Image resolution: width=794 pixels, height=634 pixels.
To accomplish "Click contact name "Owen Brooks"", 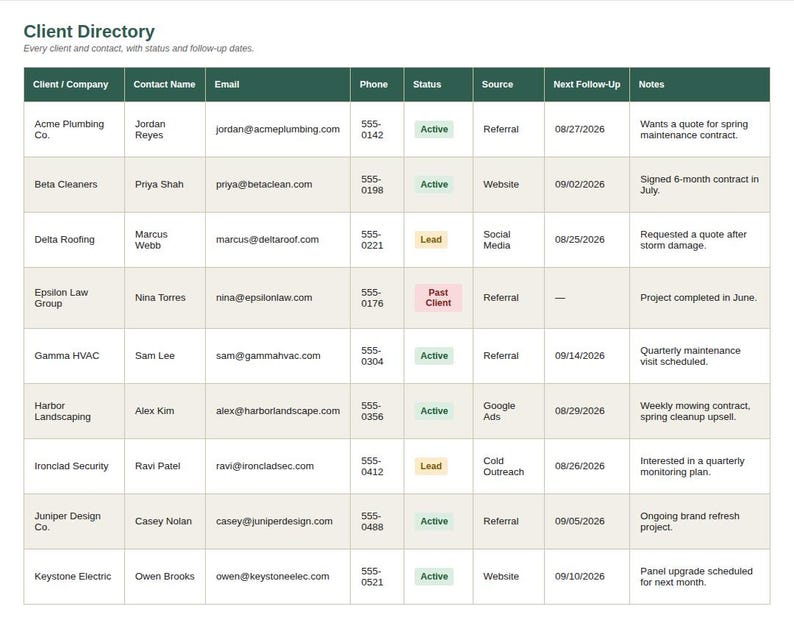I will coord(165,577).
